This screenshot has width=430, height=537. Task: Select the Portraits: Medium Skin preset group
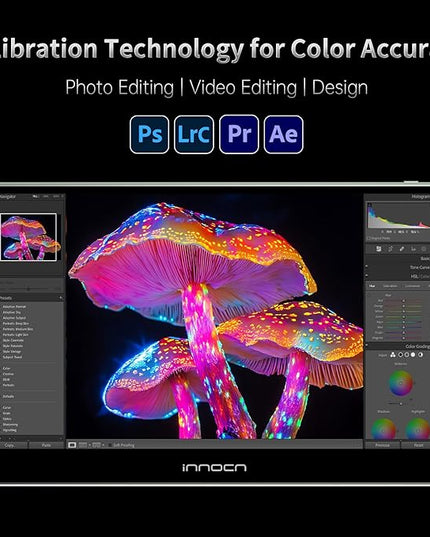[x=18, y=329]
